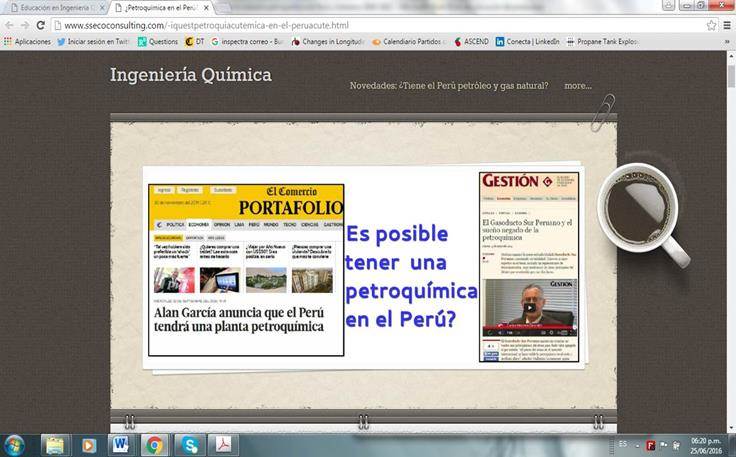The height and width of the screenshot is (457, 736).
Task: Open the Questions bookmark
Action: (x=158, y=42)
